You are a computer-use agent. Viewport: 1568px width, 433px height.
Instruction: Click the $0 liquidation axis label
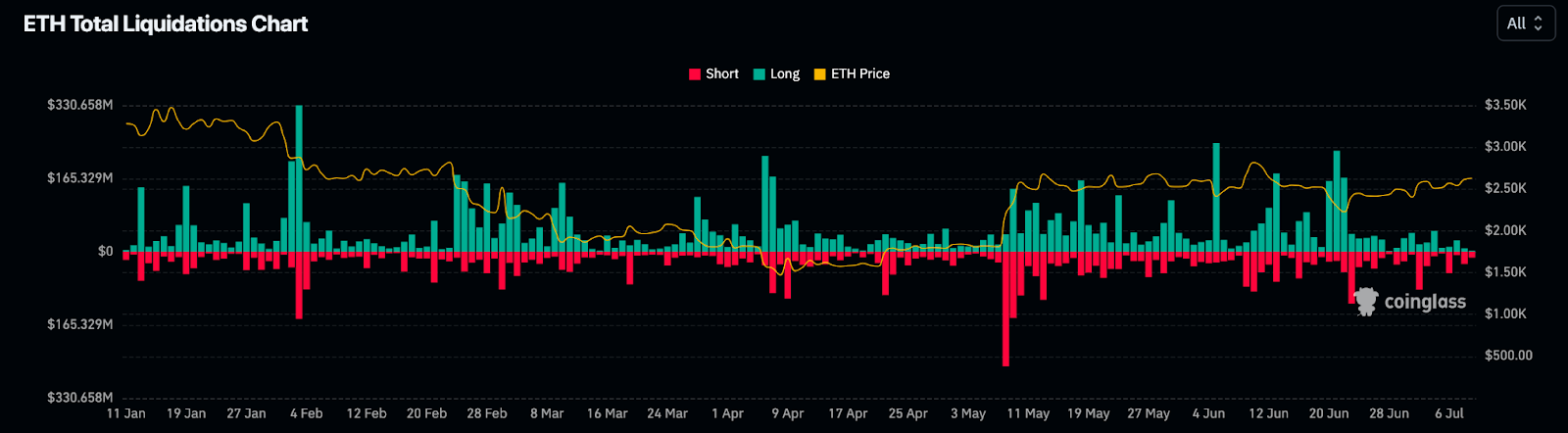105,251
